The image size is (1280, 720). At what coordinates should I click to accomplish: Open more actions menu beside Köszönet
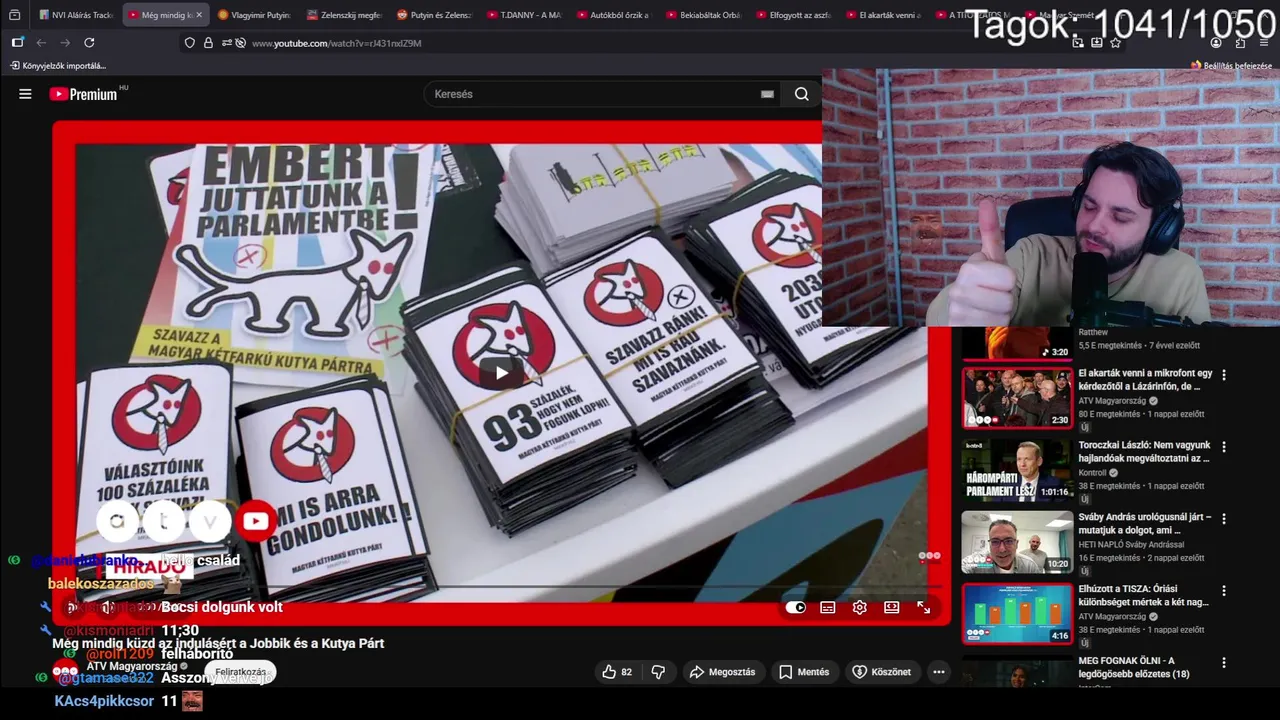938,672
